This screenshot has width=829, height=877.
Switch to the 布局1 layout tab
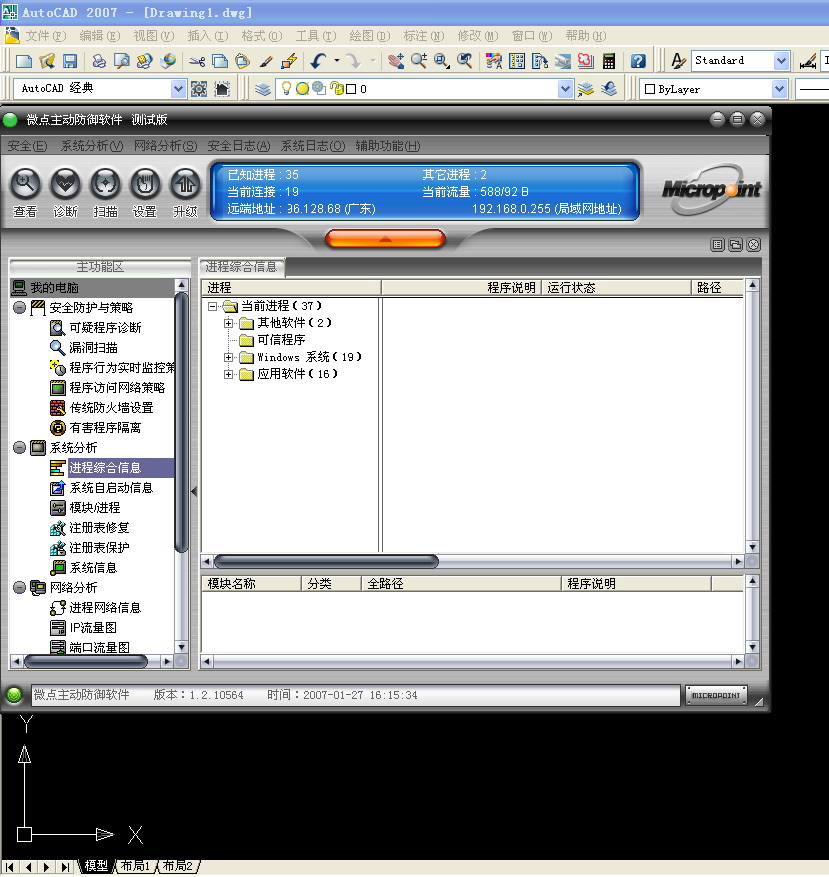pos(135,866)
